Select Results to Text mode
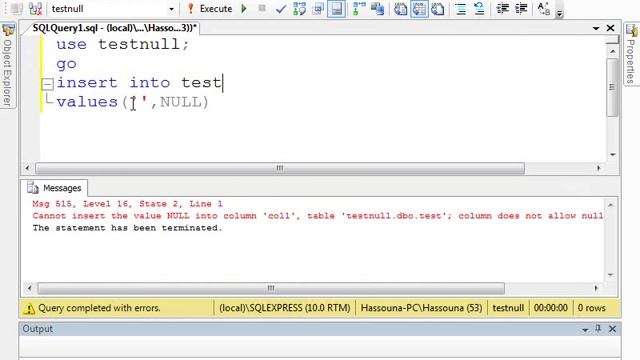 pos(400,9)
